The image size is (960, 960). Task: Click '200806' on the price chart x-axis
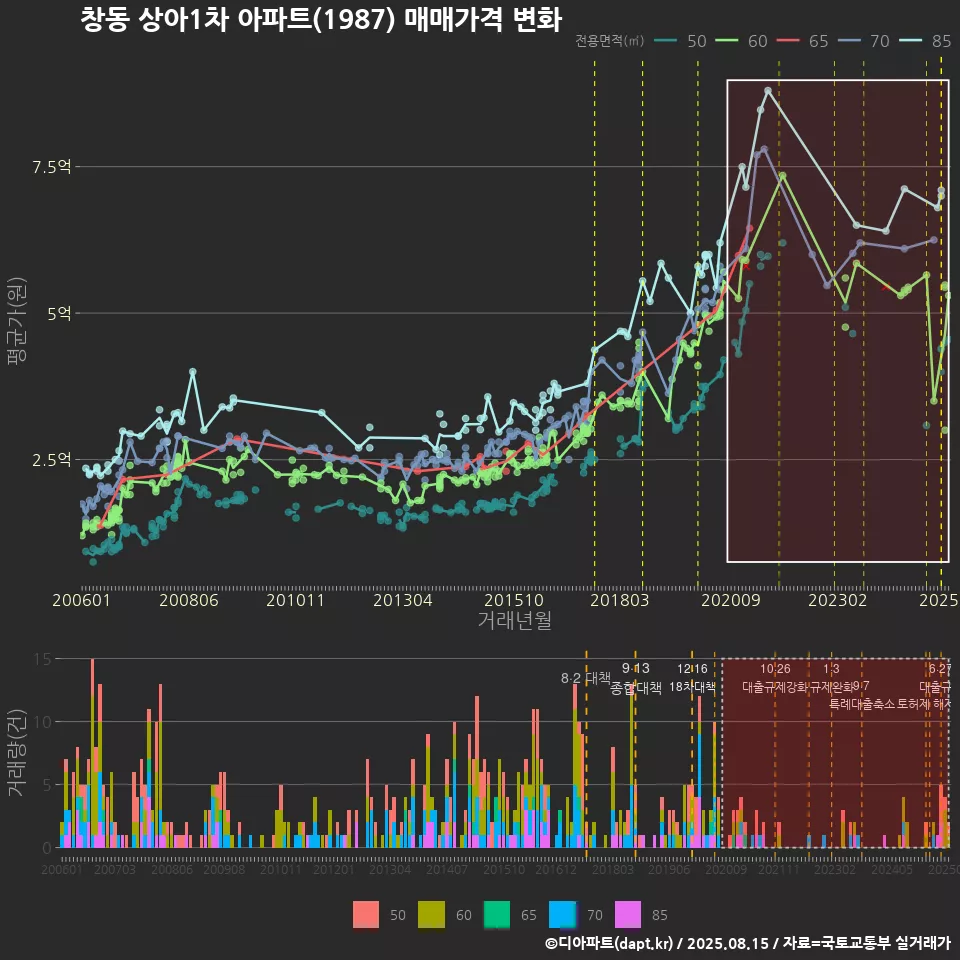click(x=189, y=600)
